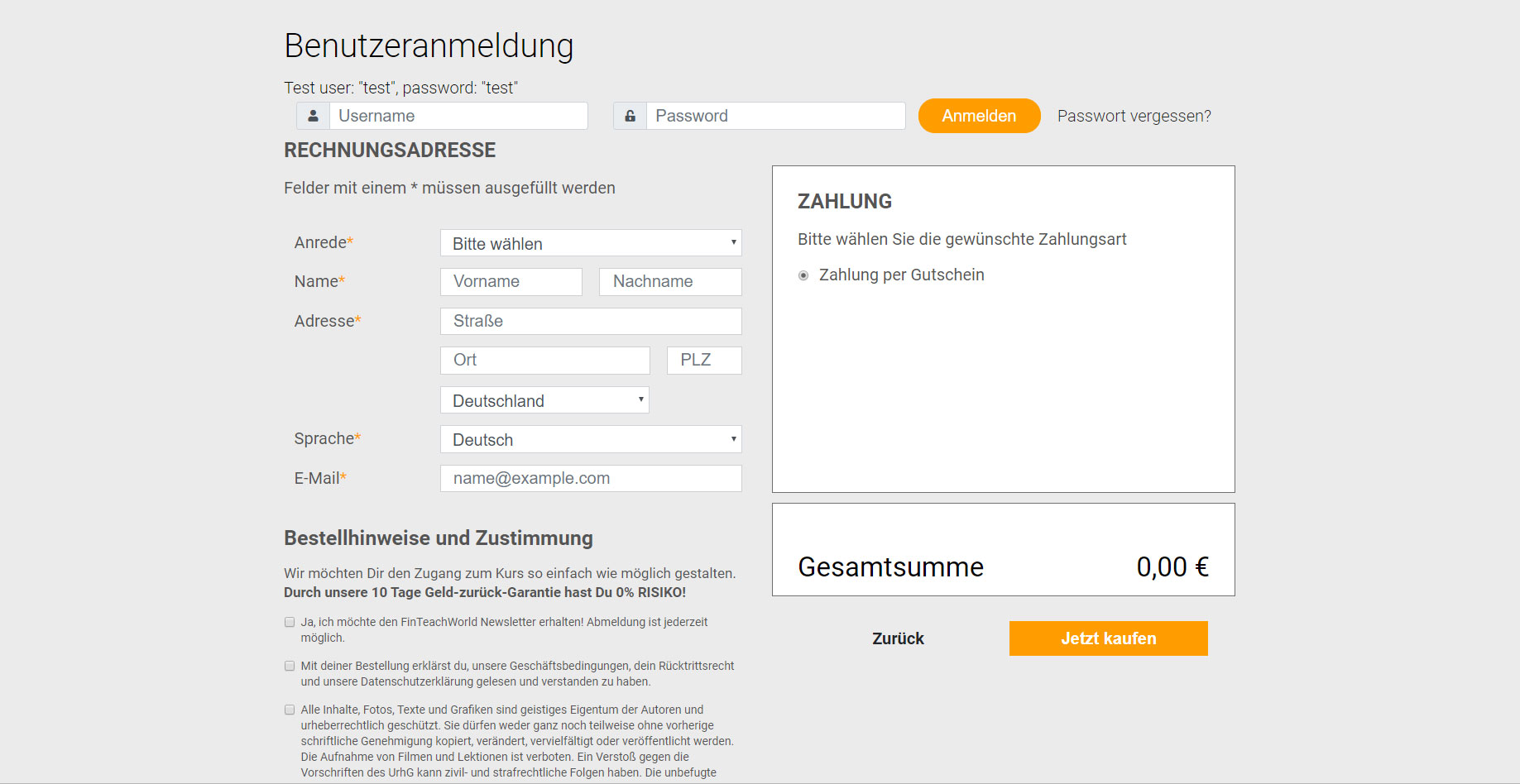Accept the Geschäftsbedingungen checkbox
This screenshot has width=1520, height=784.
[290, 666]
